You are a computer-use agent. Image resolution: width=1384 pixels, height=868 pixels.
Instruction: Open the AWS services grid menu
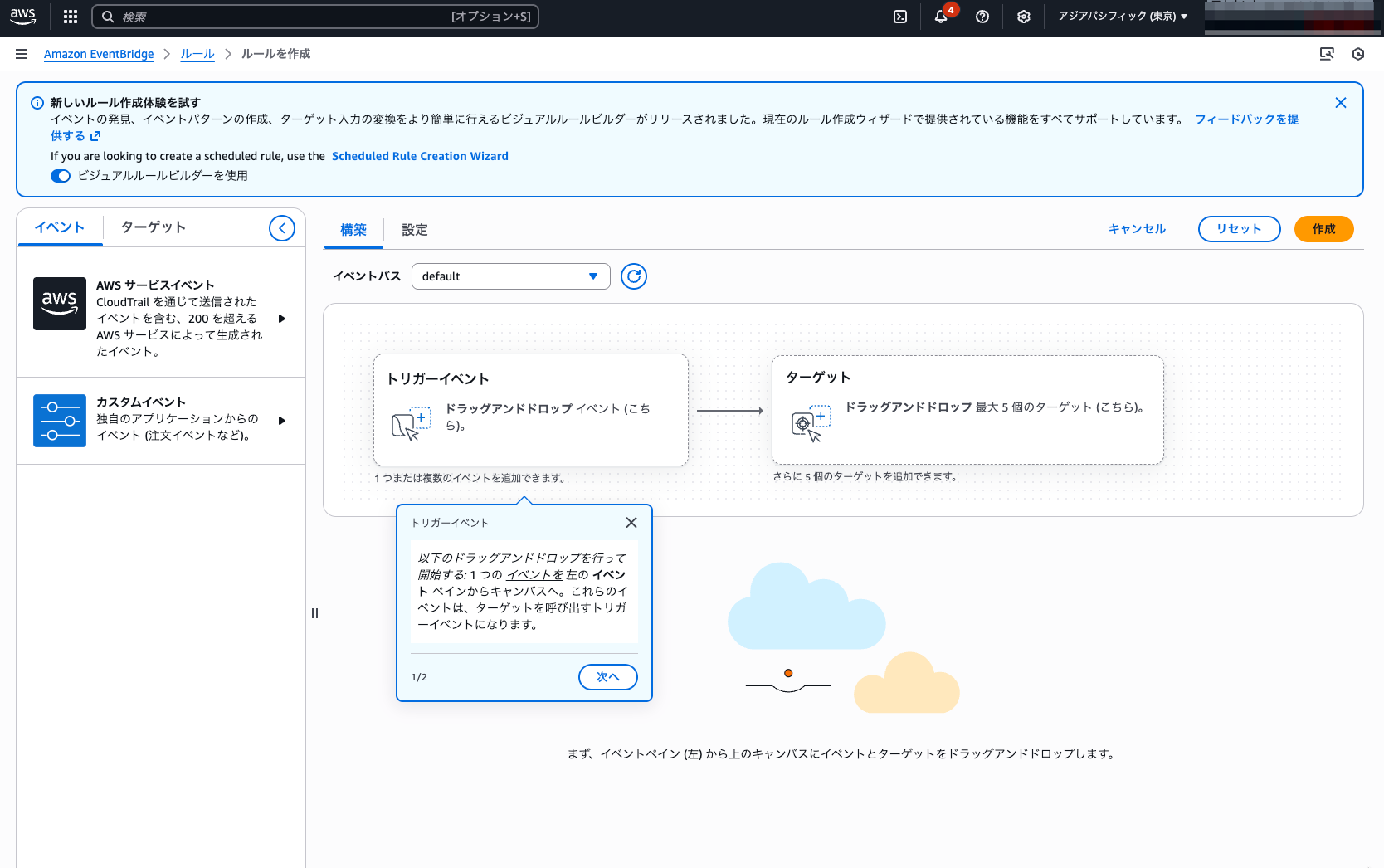click(71, 17)
